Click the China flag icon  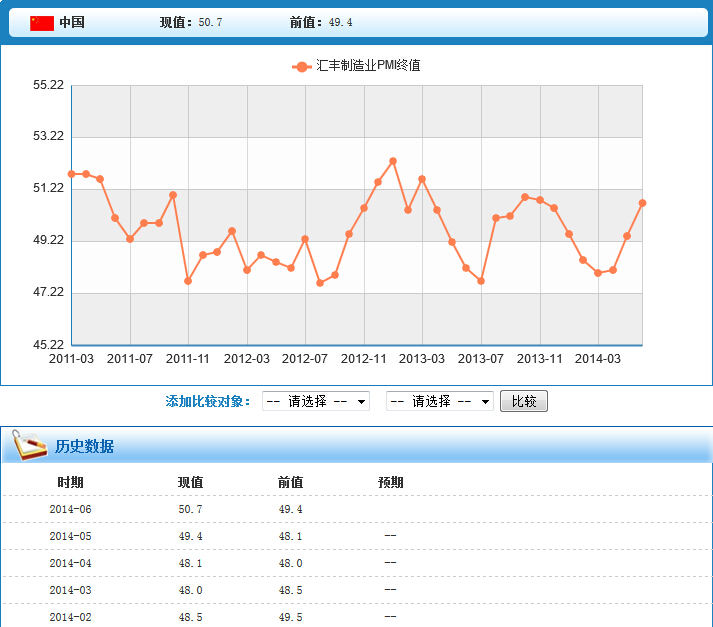click(41, 22)
